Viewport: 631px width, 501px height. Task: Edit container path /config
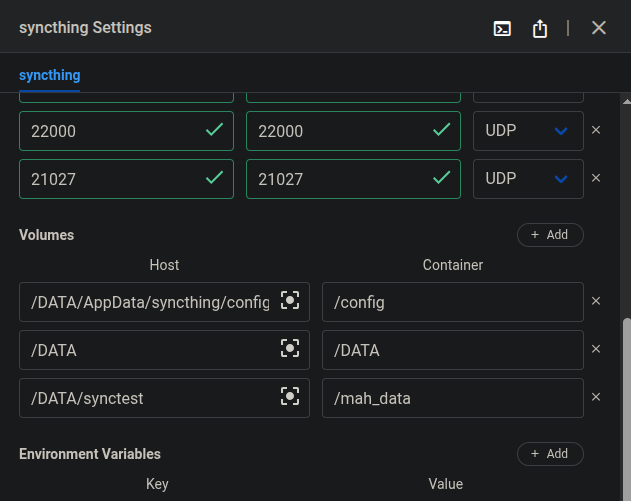click(x=453, y=302)
